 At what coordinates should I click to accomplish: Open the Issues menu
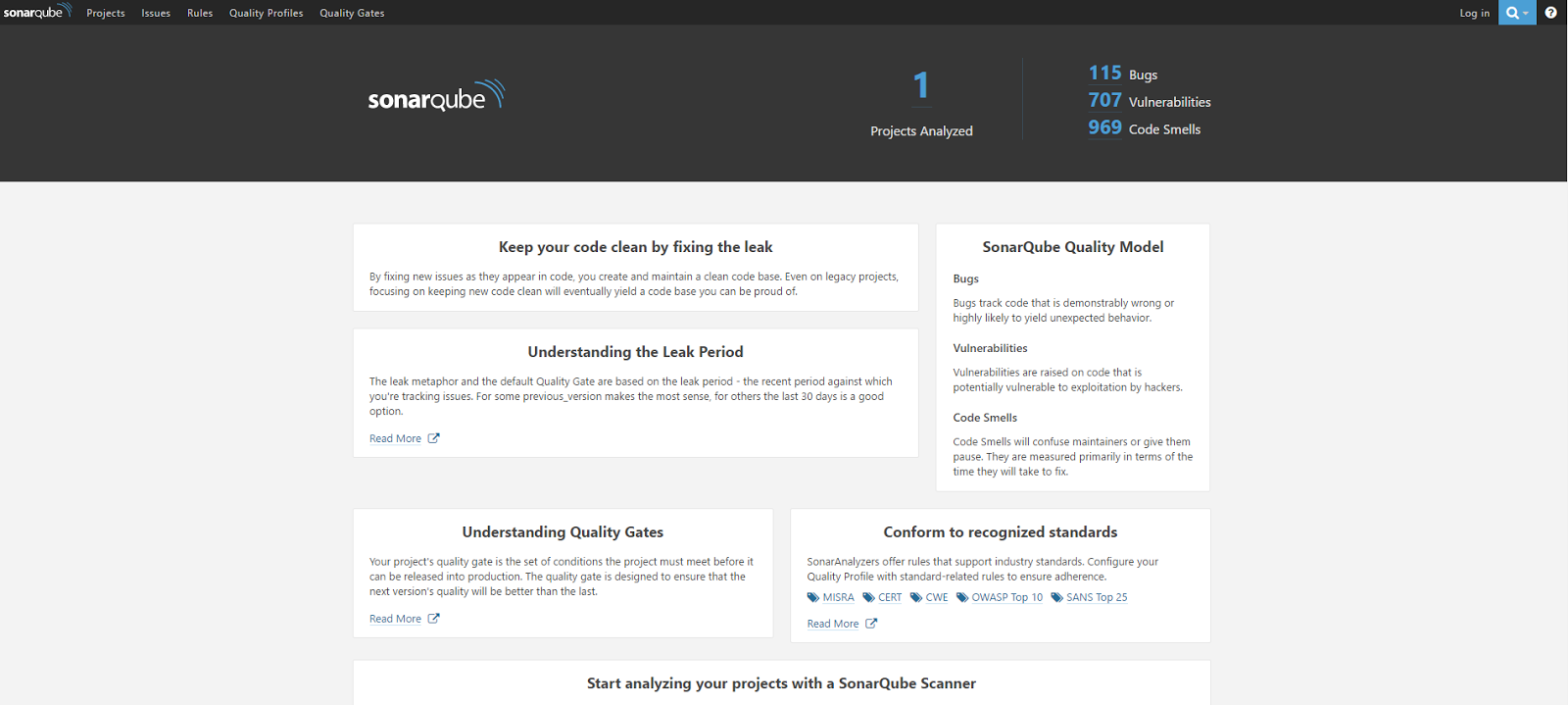(156, 13)
